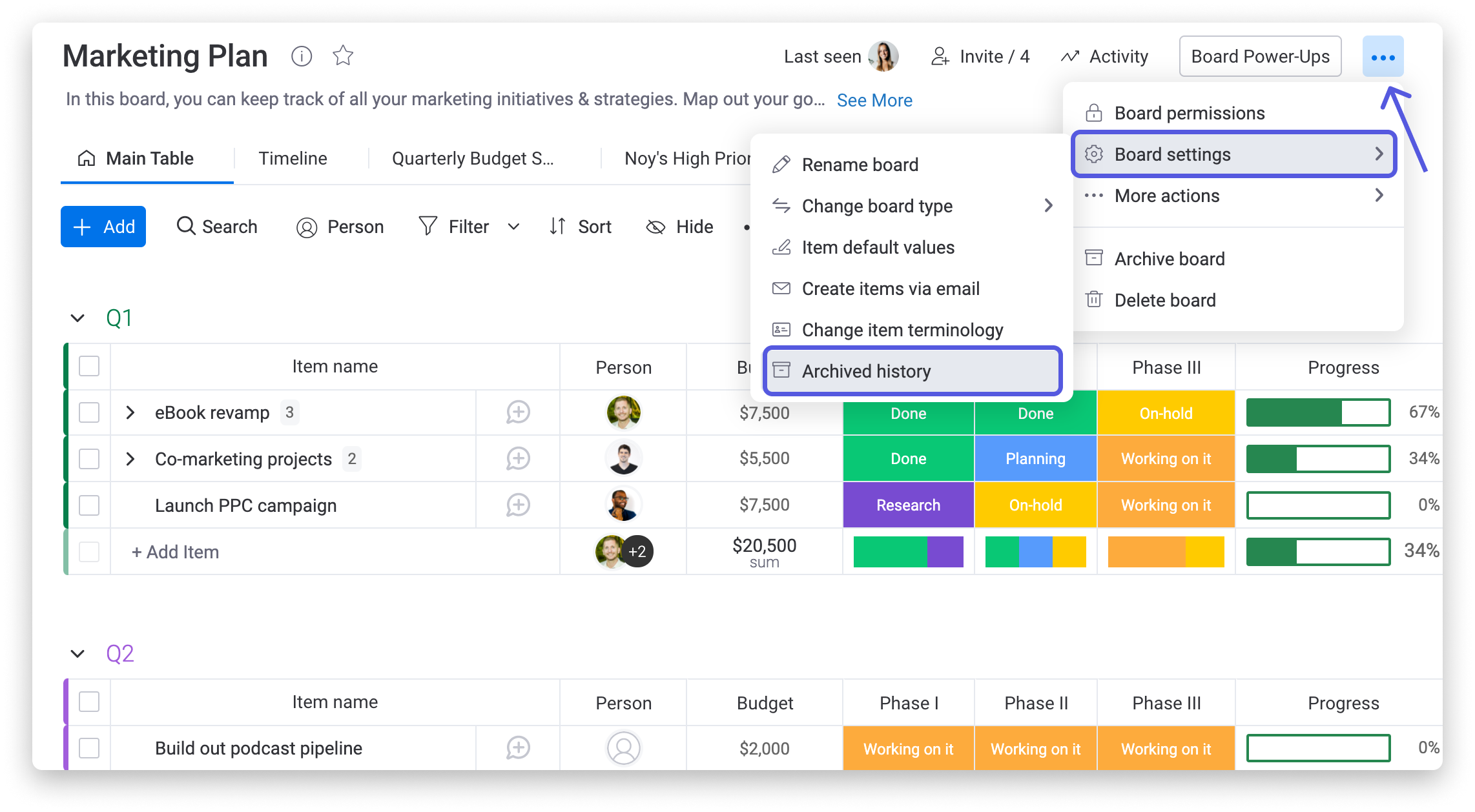Open the Board settings submenu

click(1233, 154)
